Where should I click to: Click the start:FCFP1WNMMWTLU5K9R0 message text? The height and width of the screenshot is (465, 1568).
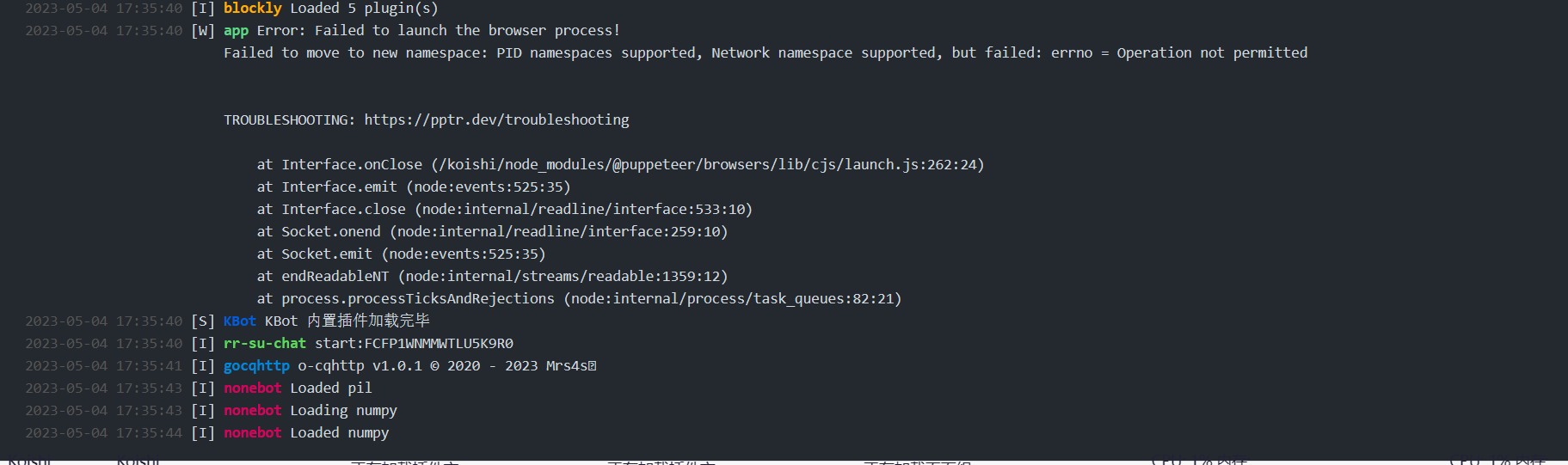tap(414, 343)
